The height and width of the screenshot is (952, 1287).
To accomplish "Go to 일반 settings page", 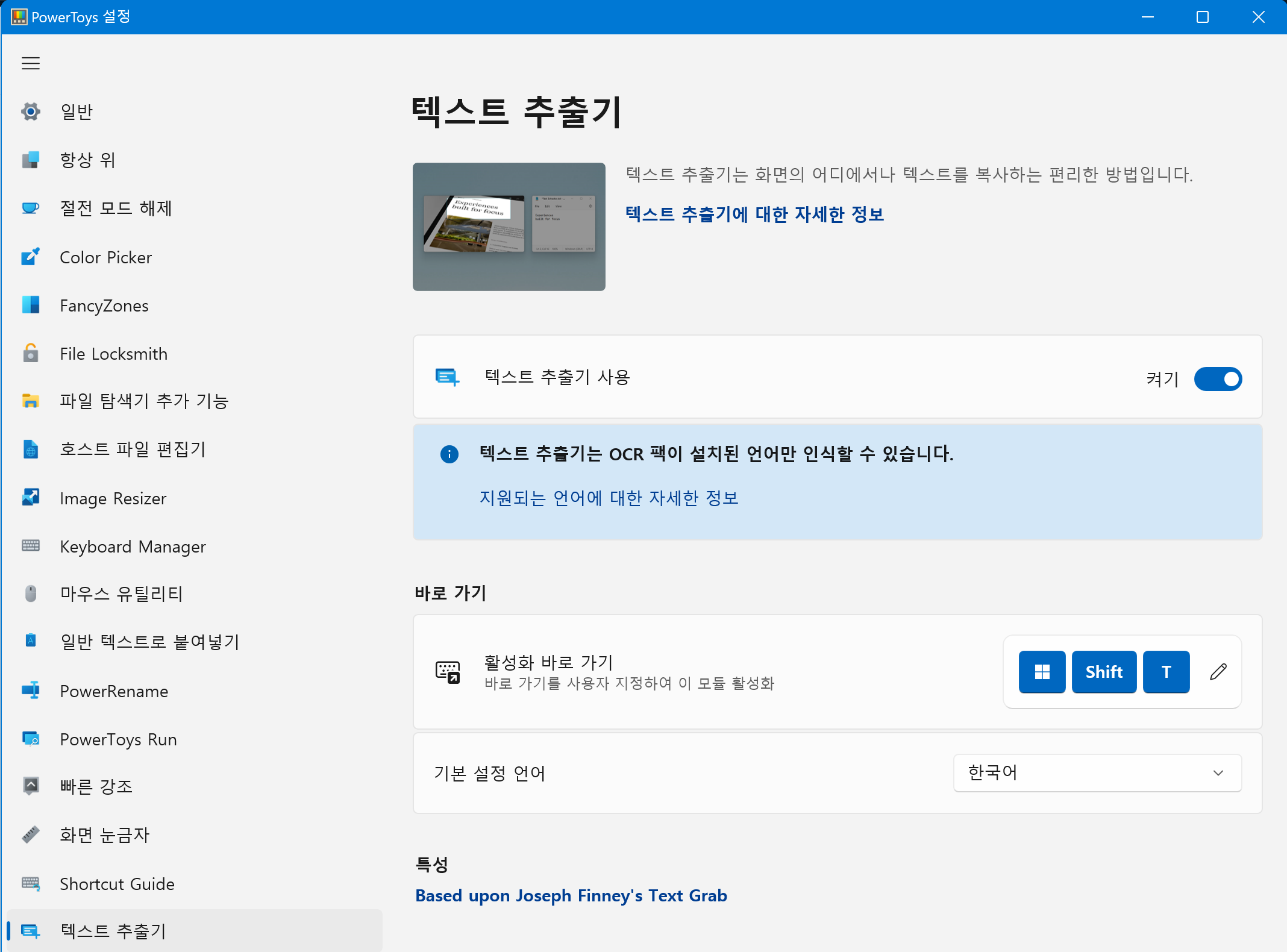I will [77, 111].
